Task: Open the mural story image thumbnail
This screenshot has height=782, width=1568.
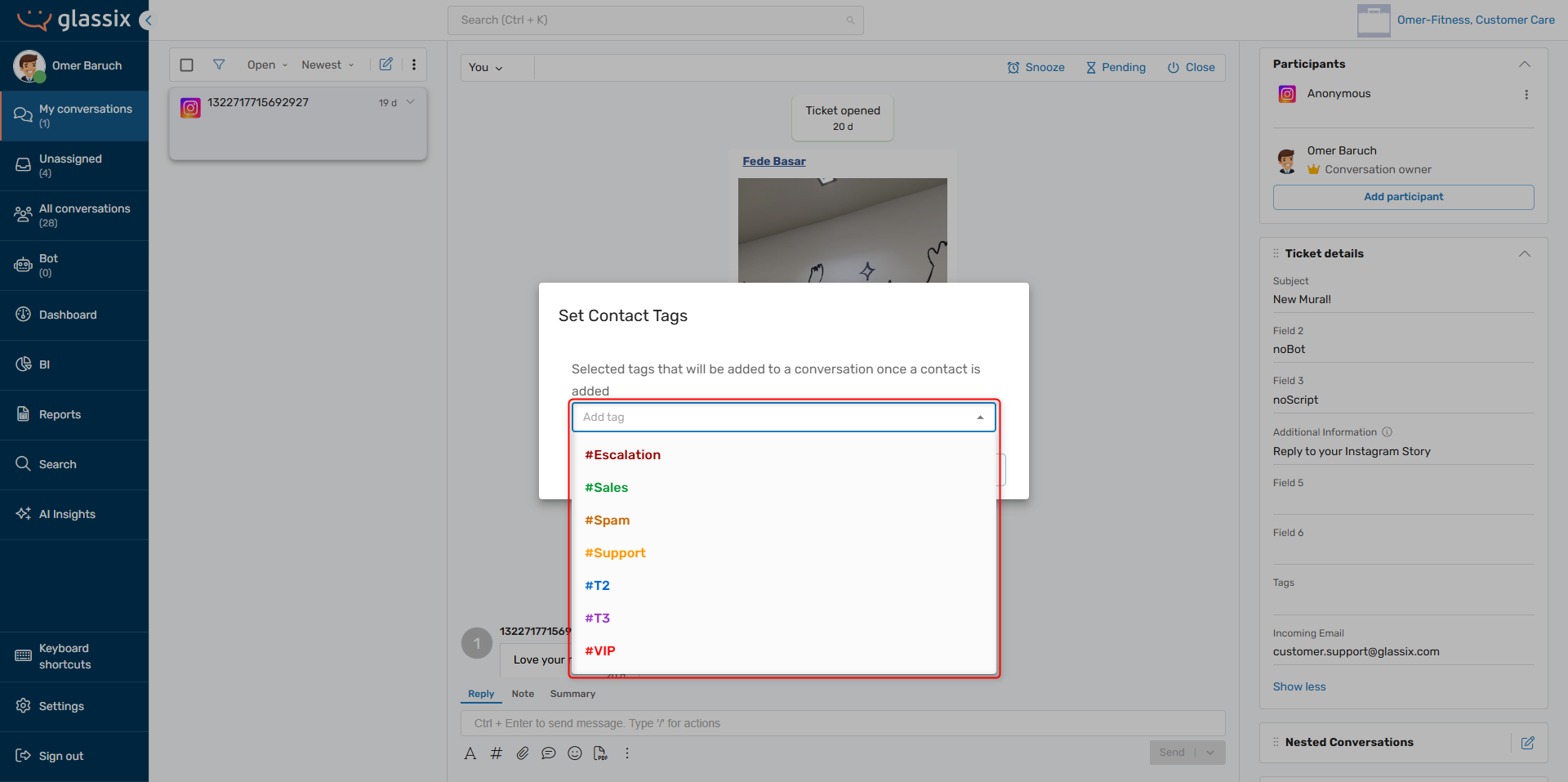Action: click(x=843, y=230)
